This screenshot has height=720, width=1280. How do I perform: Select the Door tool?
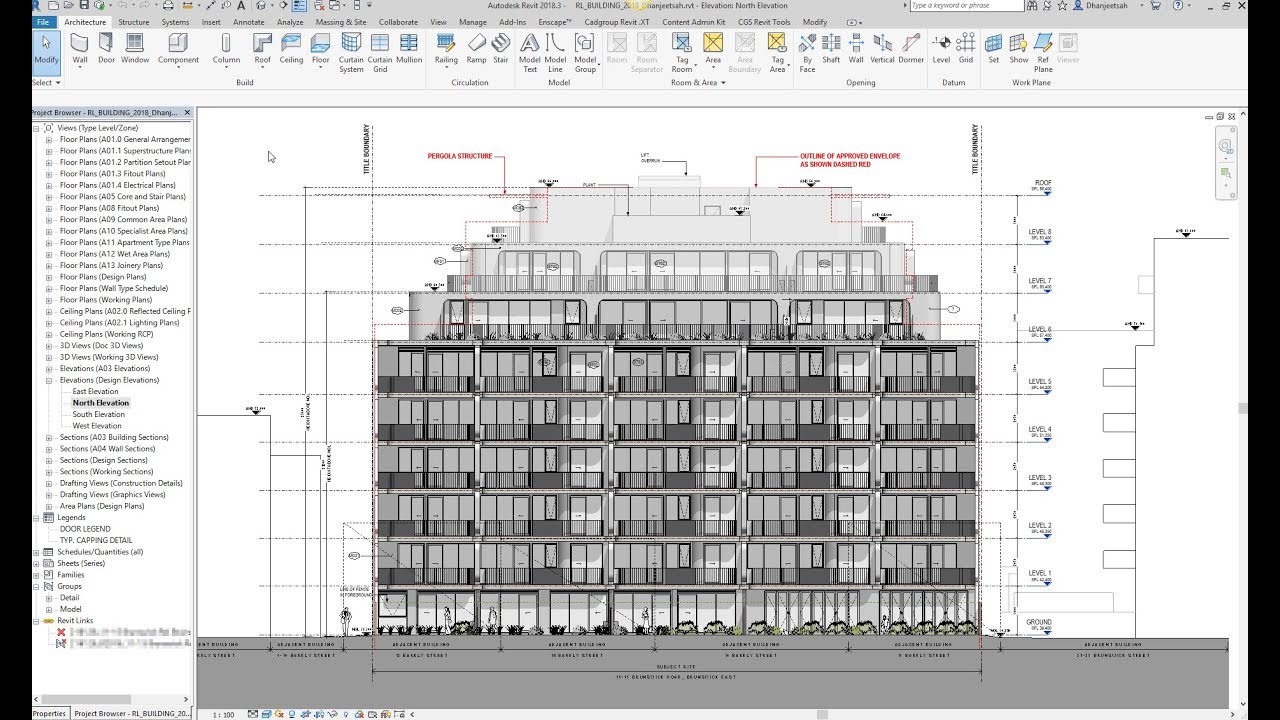106,47
